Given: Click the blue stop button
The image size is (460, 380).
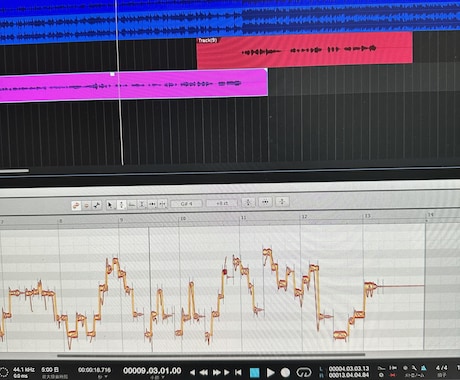Looking at the screenshot, I should [x=255, y=372].
